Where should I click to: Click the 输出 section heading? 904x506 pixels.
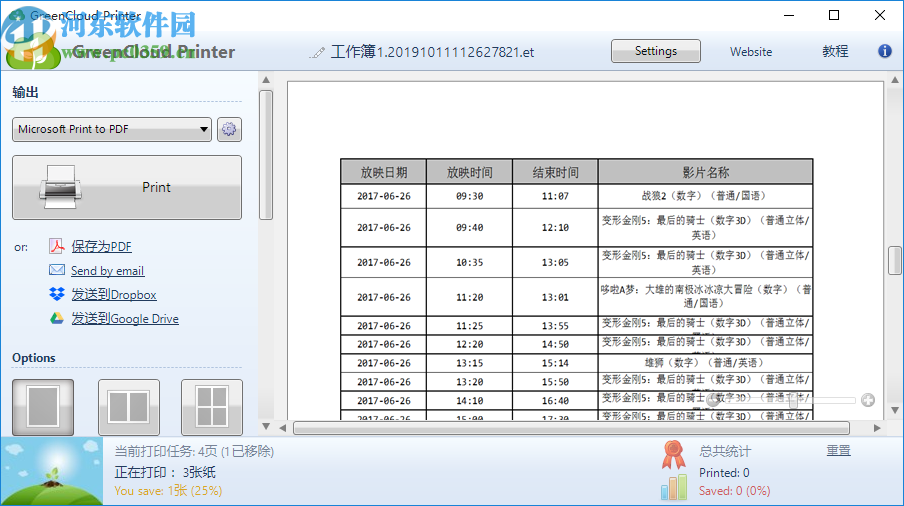point(25,92)
